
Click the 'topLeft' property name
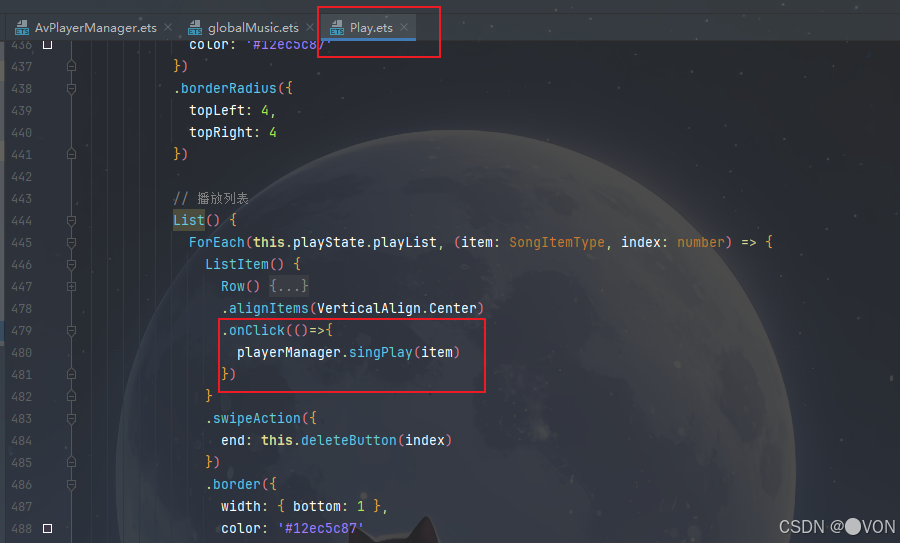[217, 110]
